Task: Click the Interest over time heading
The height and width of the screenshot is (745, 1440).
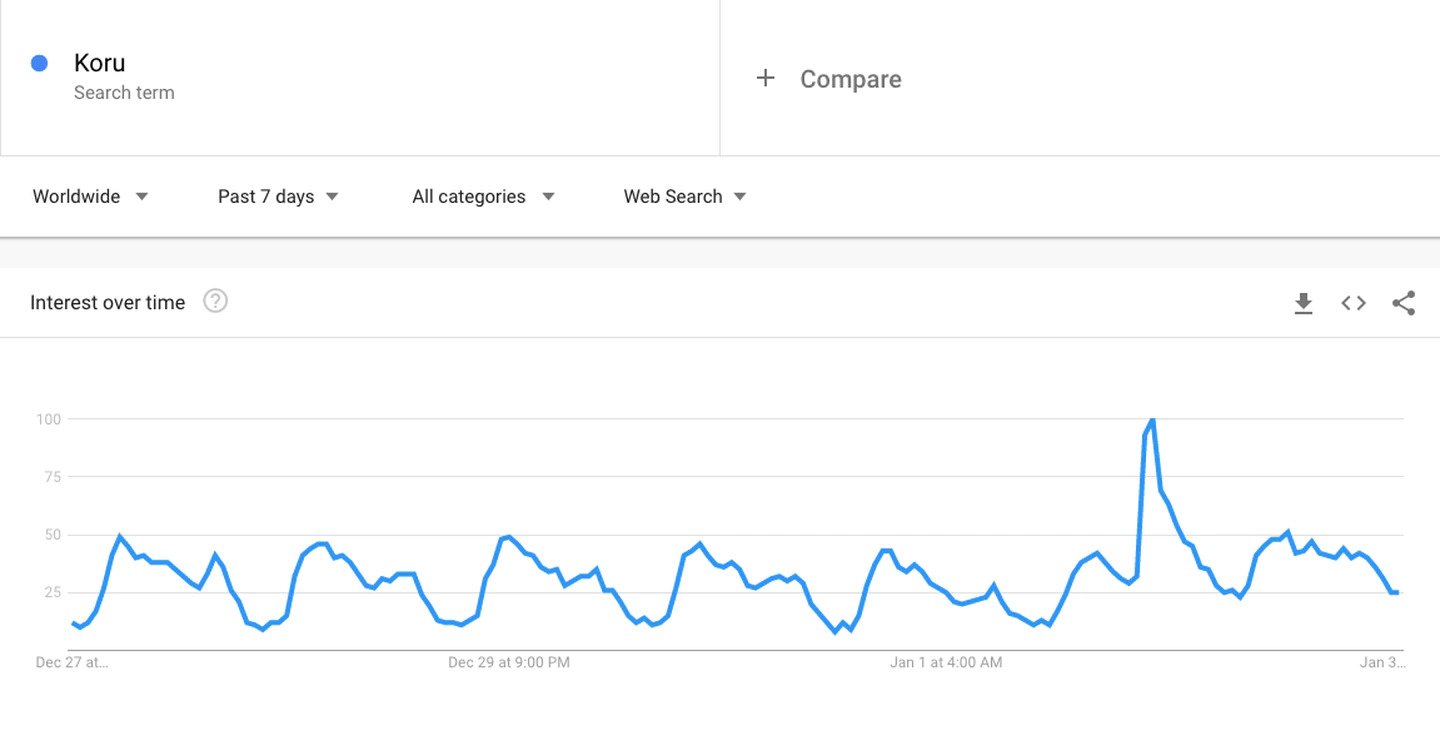Action: click(x=108, y=303)
